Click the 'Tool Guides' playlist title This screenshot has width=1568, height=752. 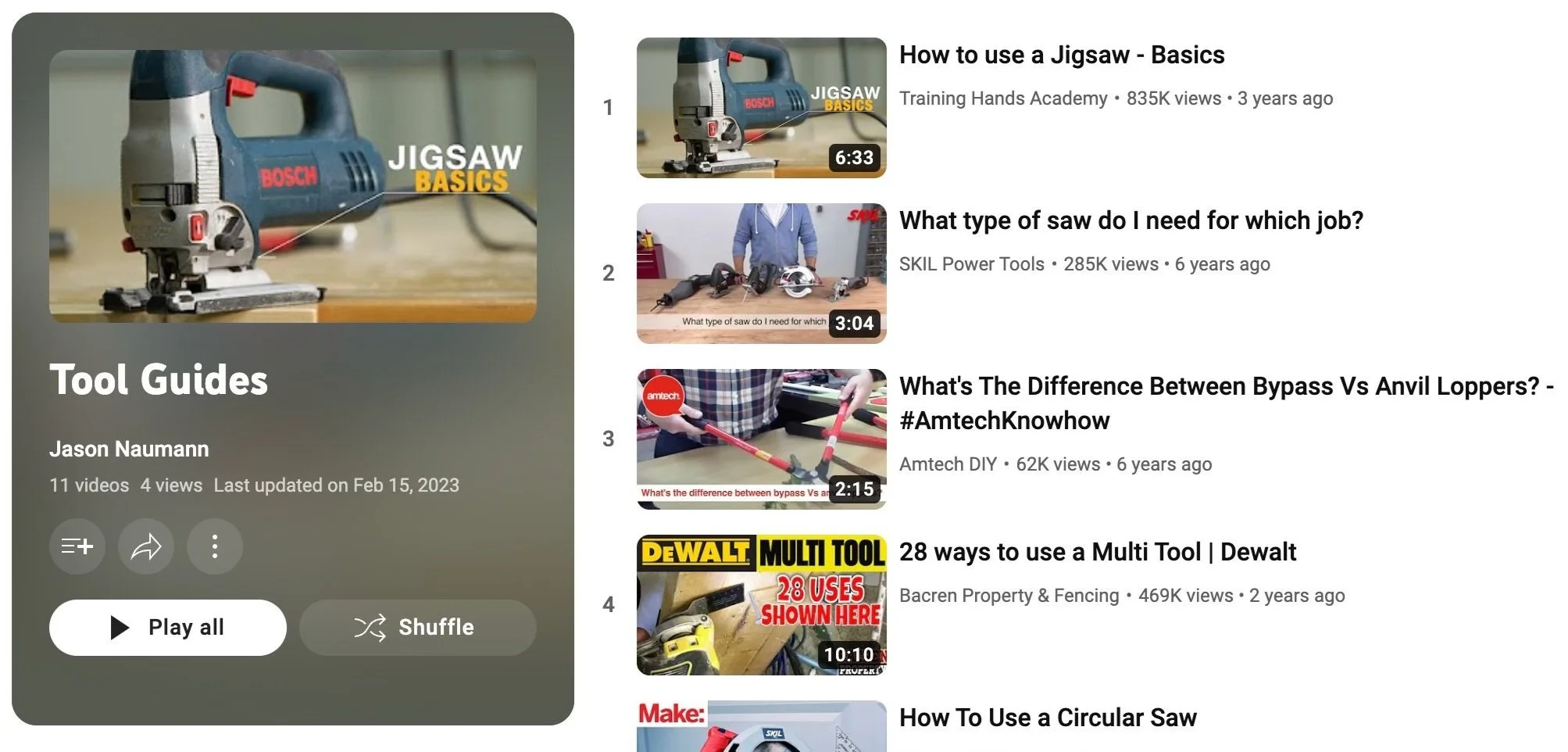click(159, 380)
